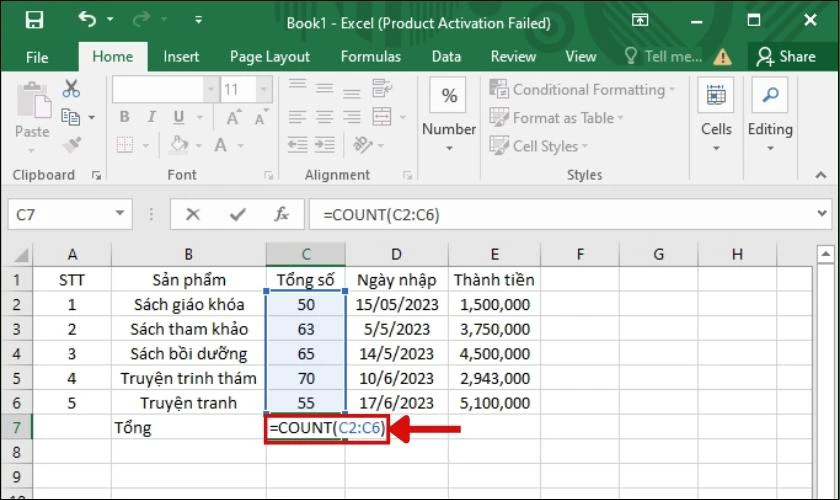This screenshot has width=840, height=500.
Task: Click cell containing 'Sách giáo khóa'
Action: (189, 304)
